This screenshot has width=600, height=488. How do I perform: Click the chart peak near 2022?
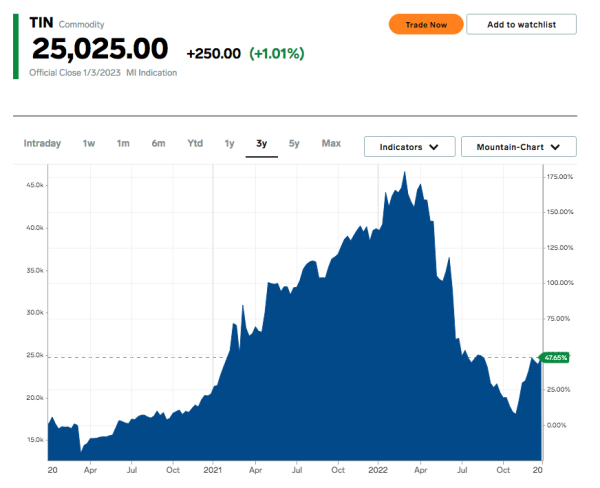404,174
